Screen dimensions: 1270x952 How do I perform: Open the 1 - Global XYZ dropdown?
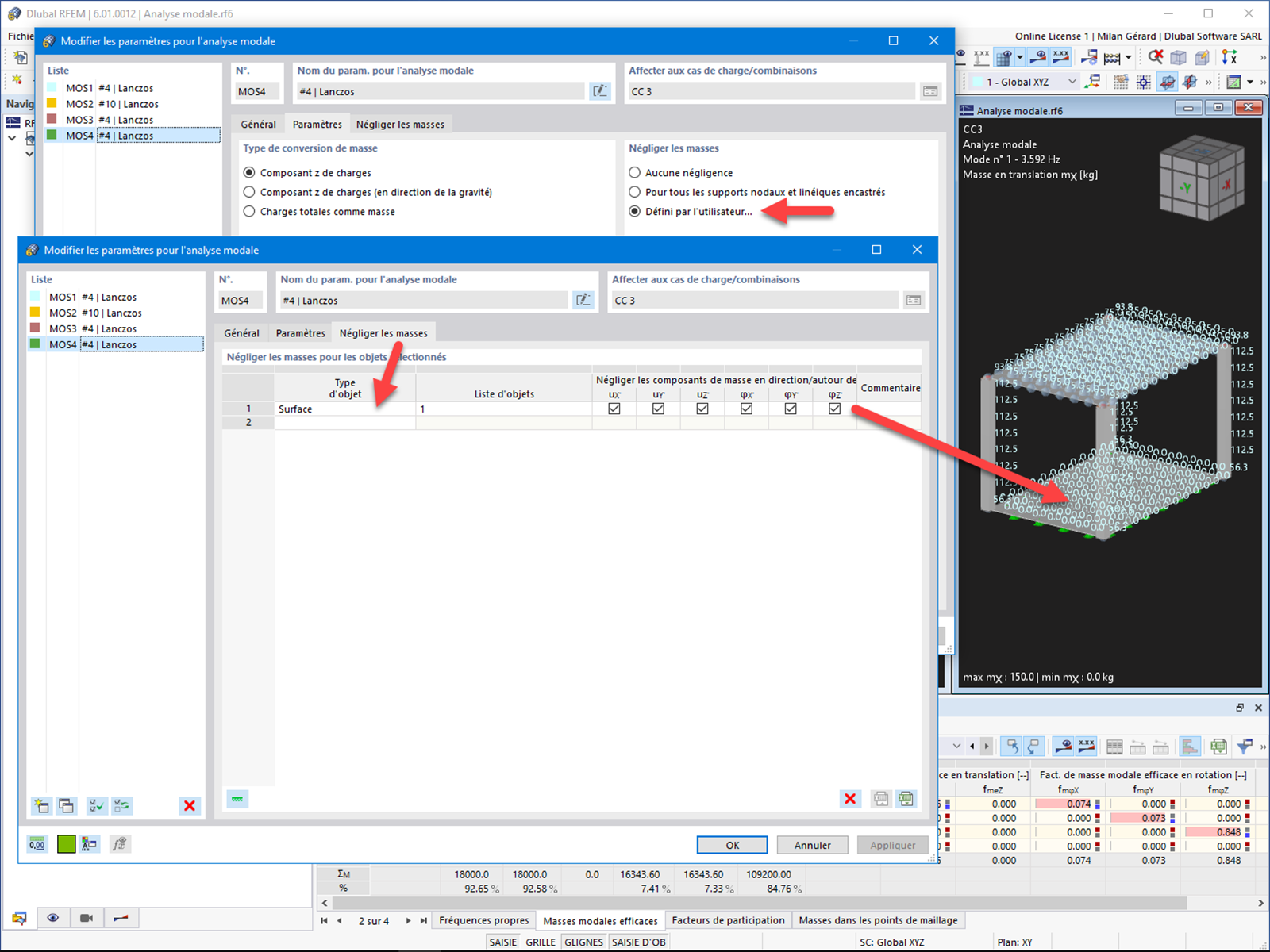tap(1073, 81)
